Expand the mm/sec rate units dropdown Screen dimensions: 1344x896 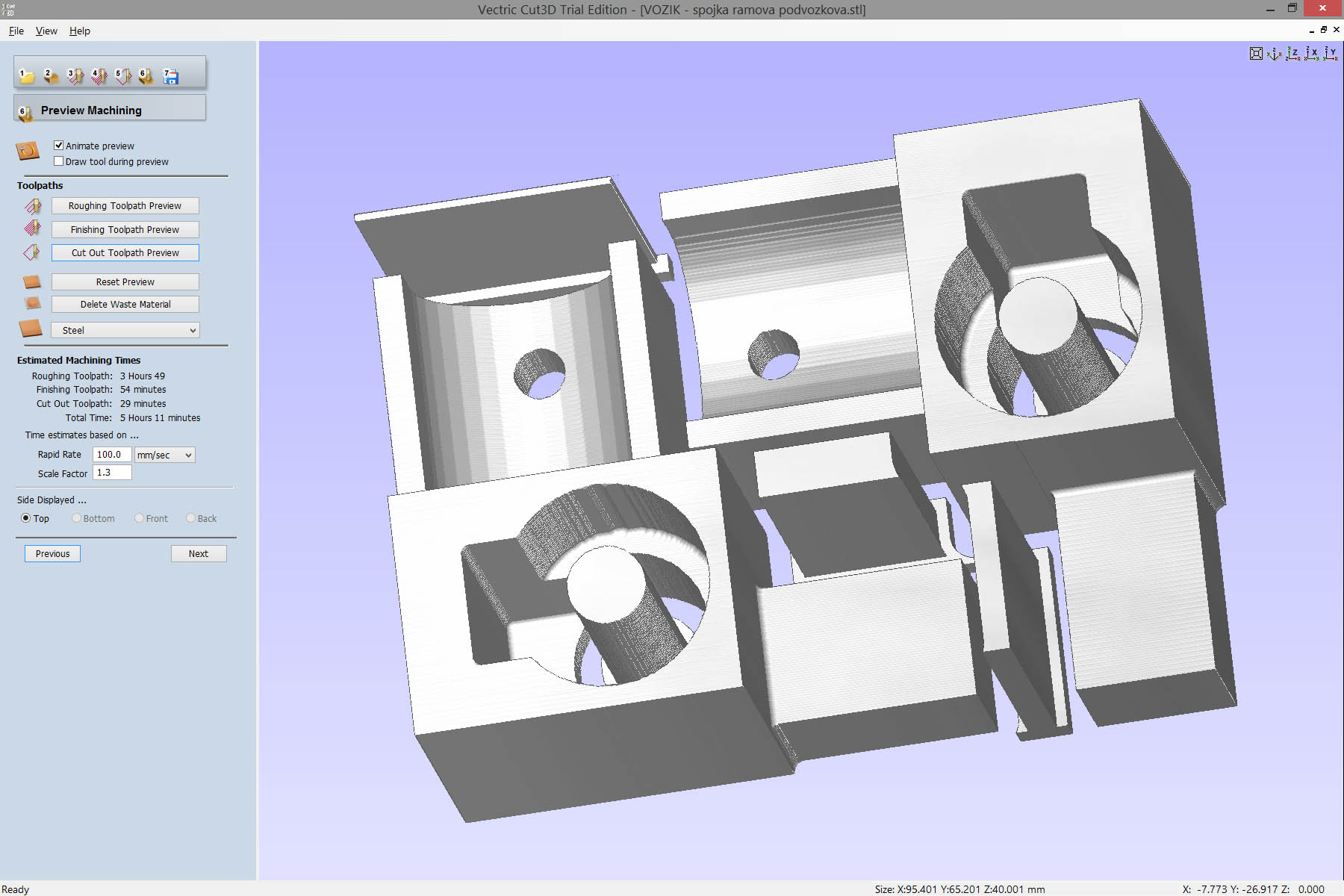164,455
